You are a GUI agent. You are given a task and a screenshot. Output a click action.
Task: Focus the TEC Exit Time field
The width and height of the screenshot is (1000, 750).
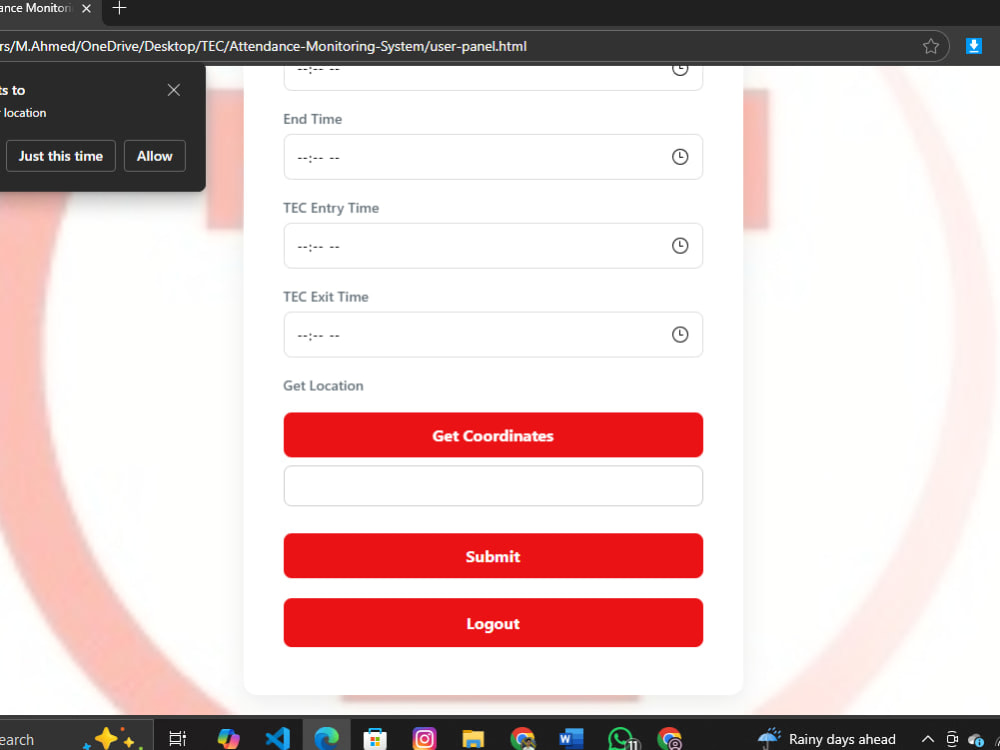coord(493,334)
